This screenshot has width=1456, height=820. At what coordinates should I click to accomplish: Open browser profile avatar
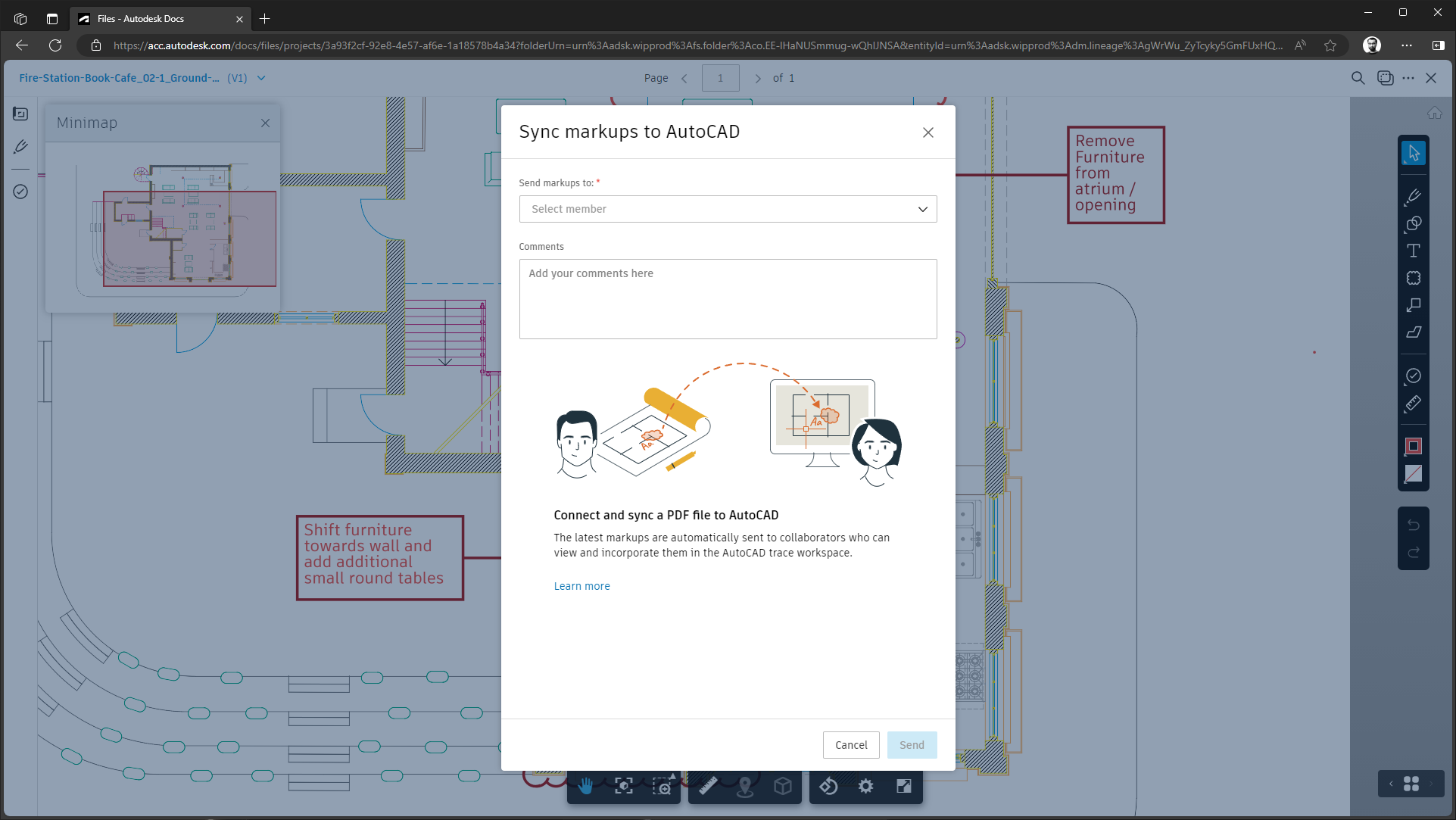click(1371, 45)
